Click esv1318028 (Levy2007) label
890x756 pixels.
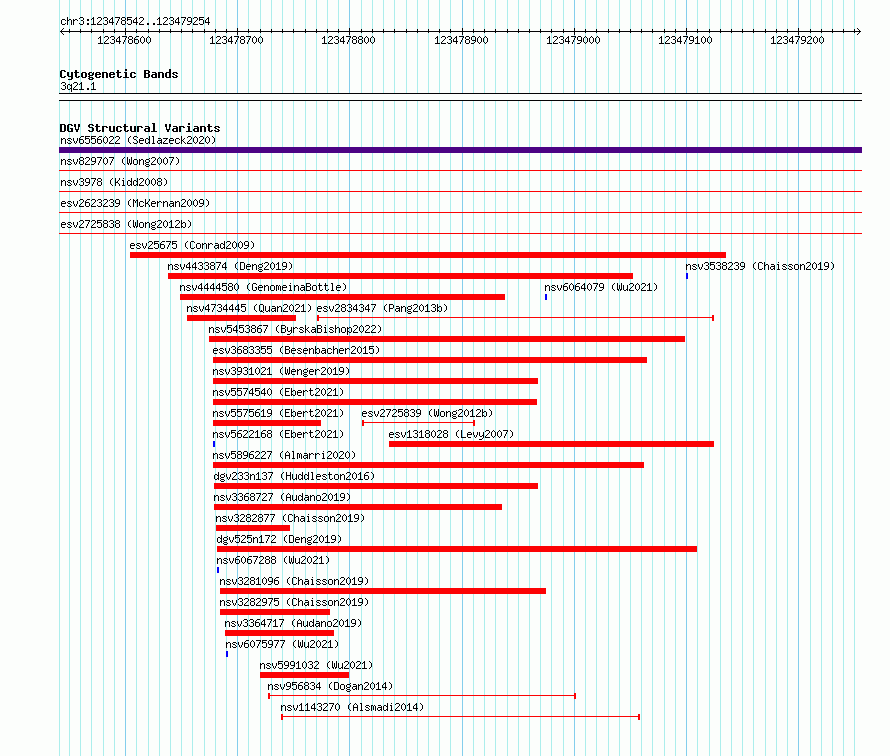(x=451, y=434)
